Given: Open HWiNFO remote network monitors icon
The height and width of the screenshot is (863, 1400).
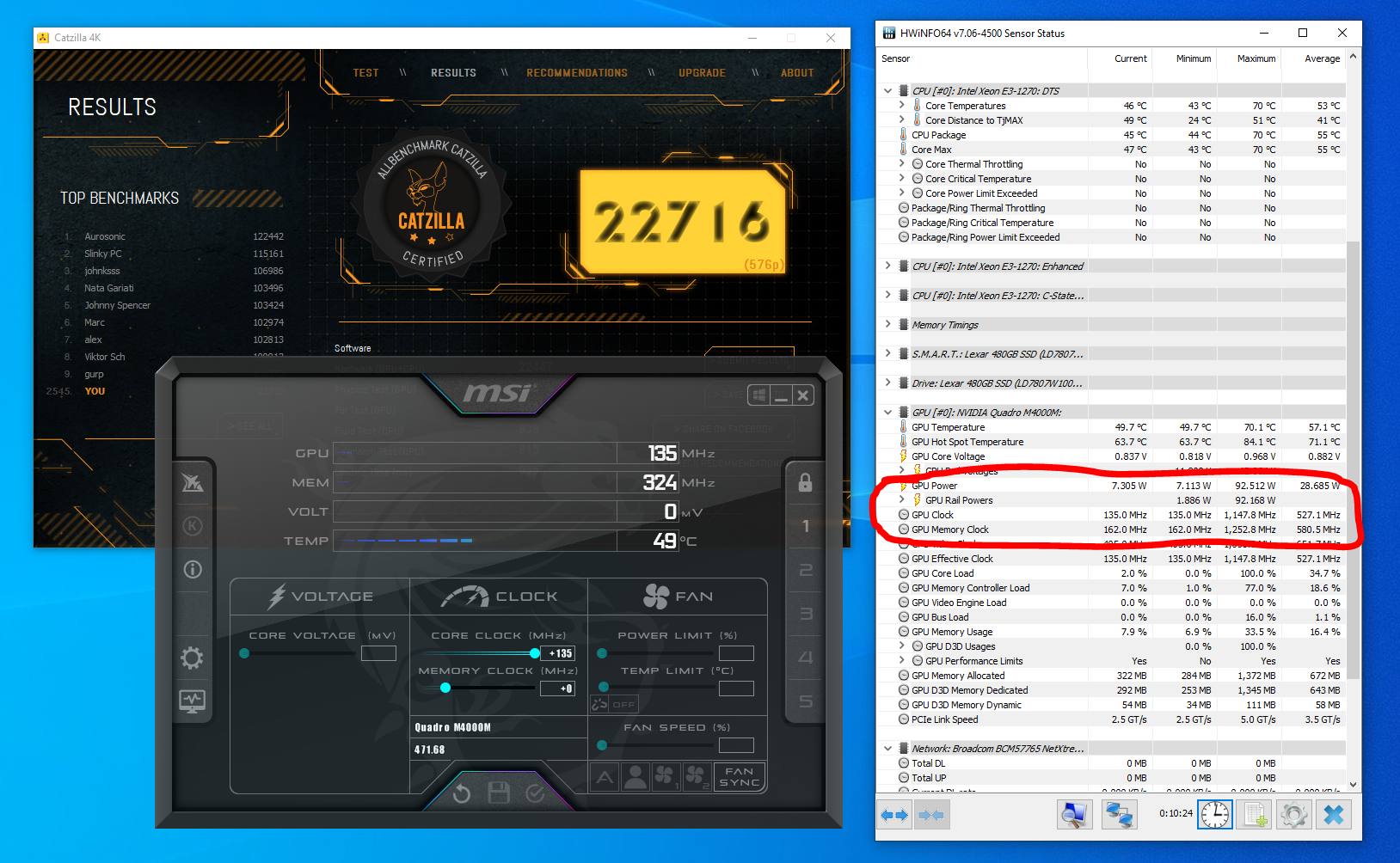Looking at the screenshot, I should pyautogui.click(x=1119, y=815).
